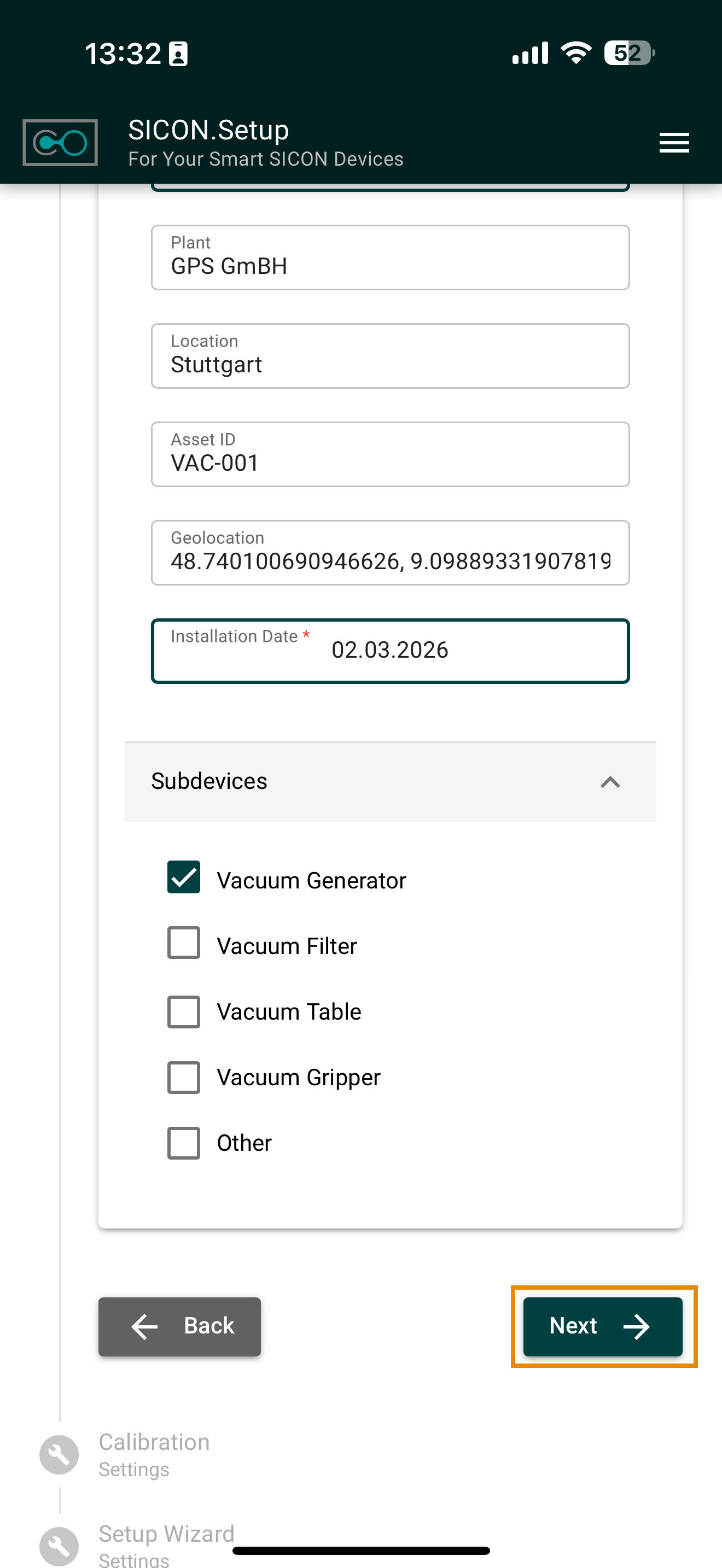The width and height of the screenshot is (722, 1568).
Task: Select the Vacuum Gripper checkbox
Action: pos(184,1078)
